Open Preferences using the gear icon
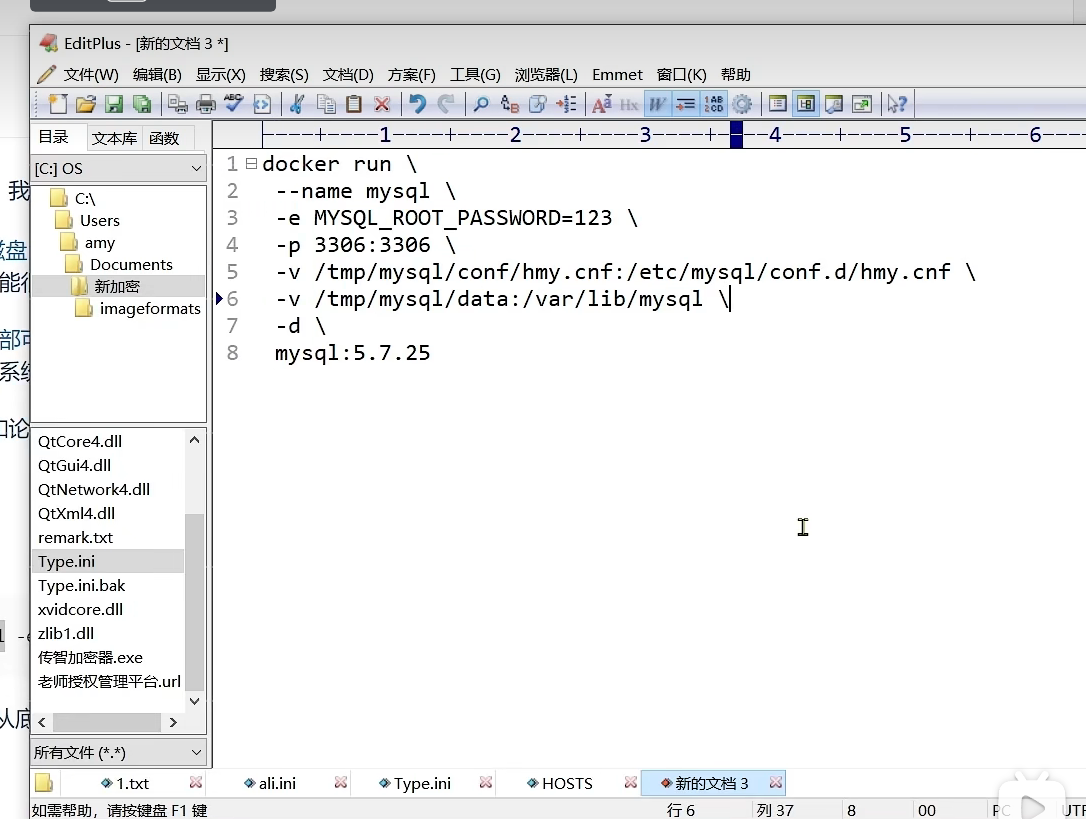 click(x=744, y=103)
